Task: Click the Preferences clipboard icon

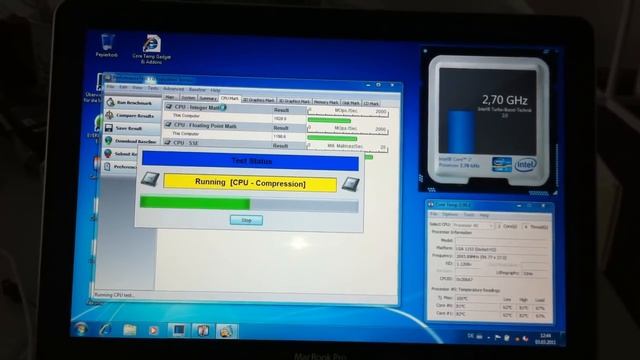Action: pos(107,166)
